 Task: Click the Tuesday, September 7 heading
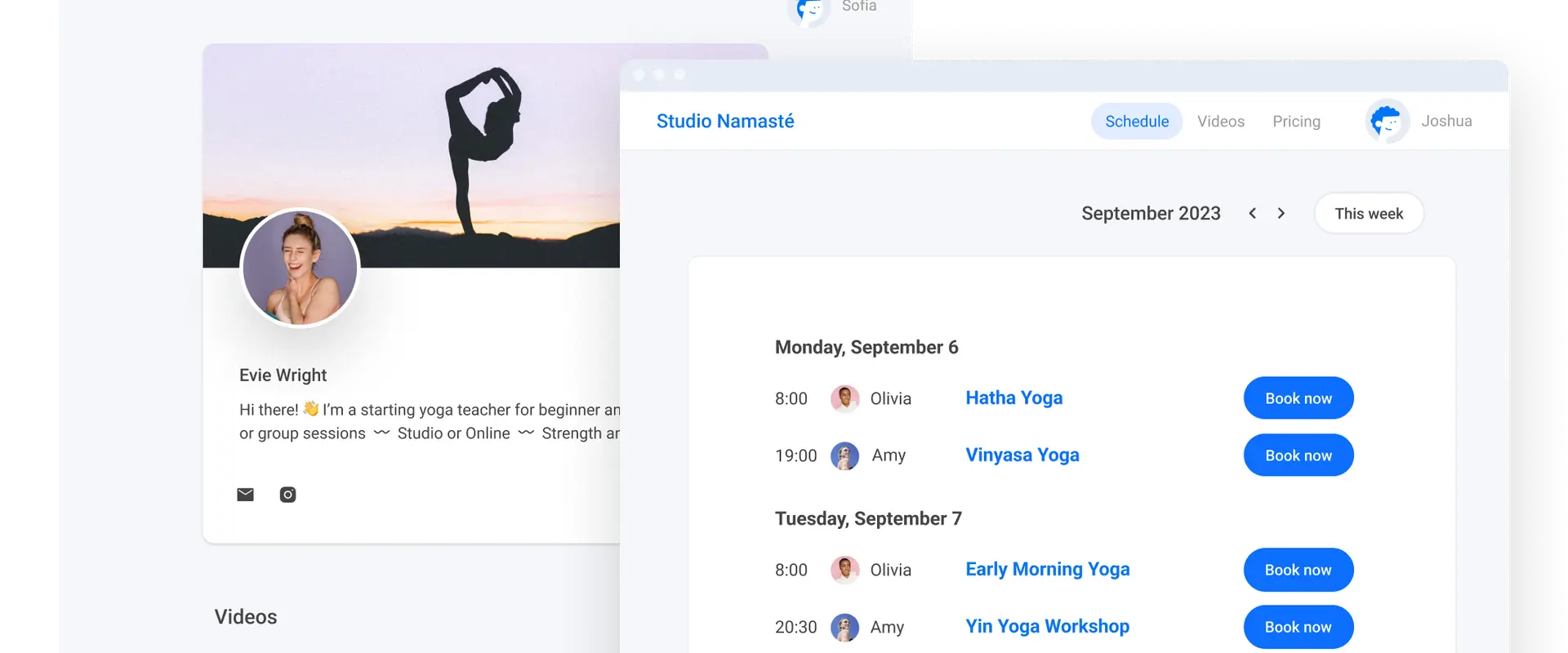[868, 519]
